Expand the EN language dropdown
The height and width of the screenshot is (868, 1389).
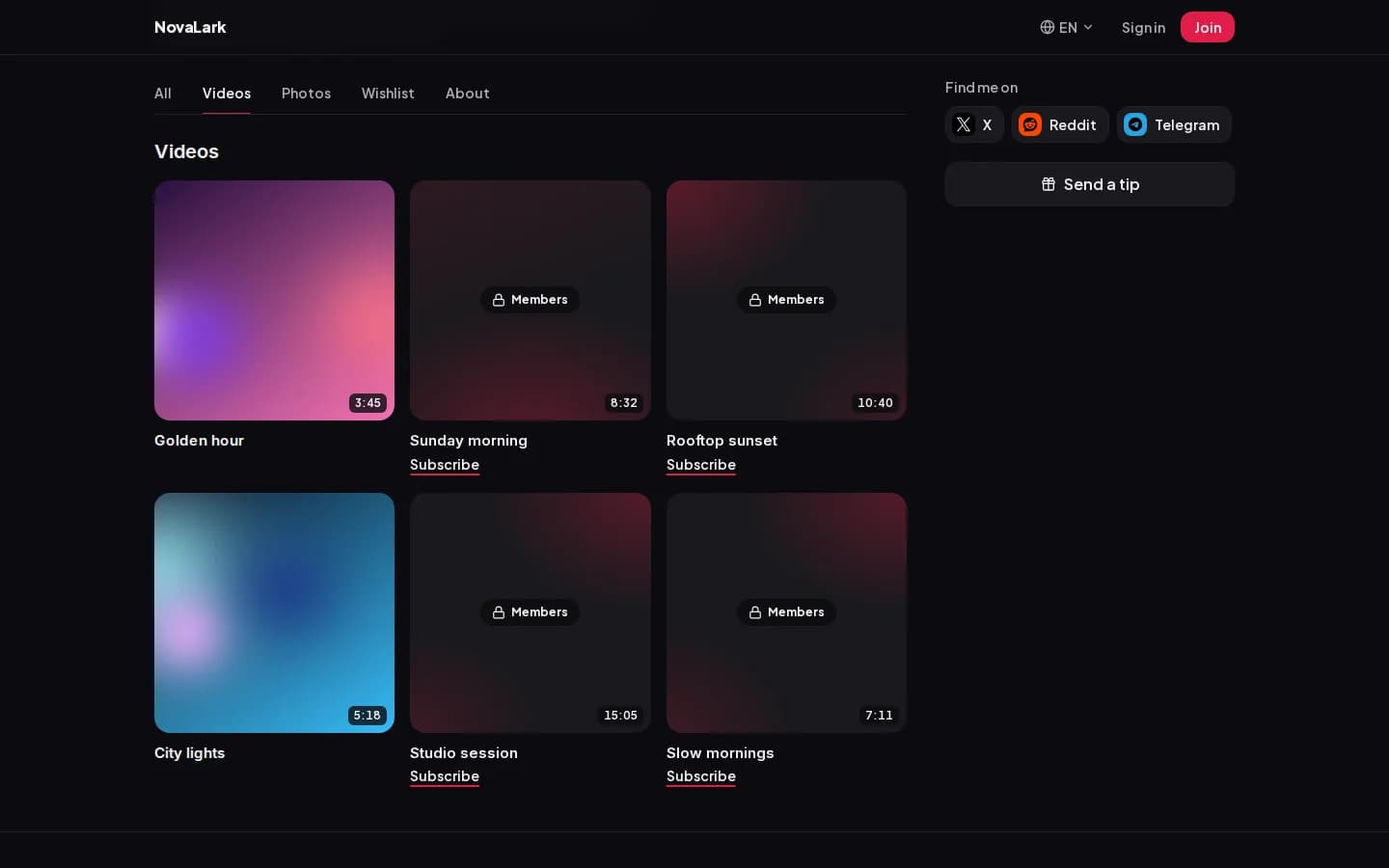click(x=1067, y=27)
